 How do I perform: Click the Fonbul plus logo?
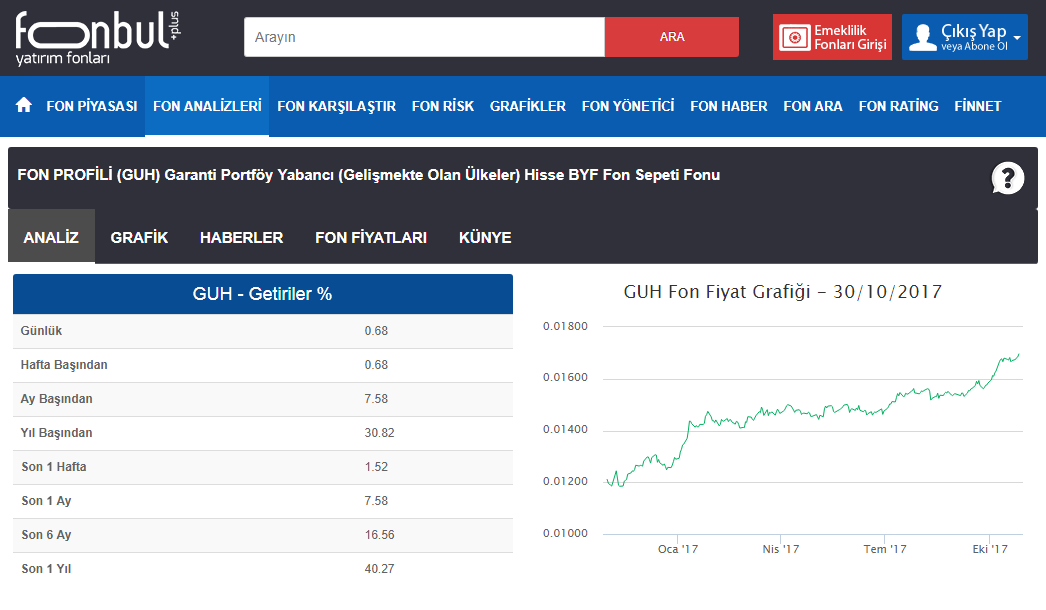pos(97,38)
